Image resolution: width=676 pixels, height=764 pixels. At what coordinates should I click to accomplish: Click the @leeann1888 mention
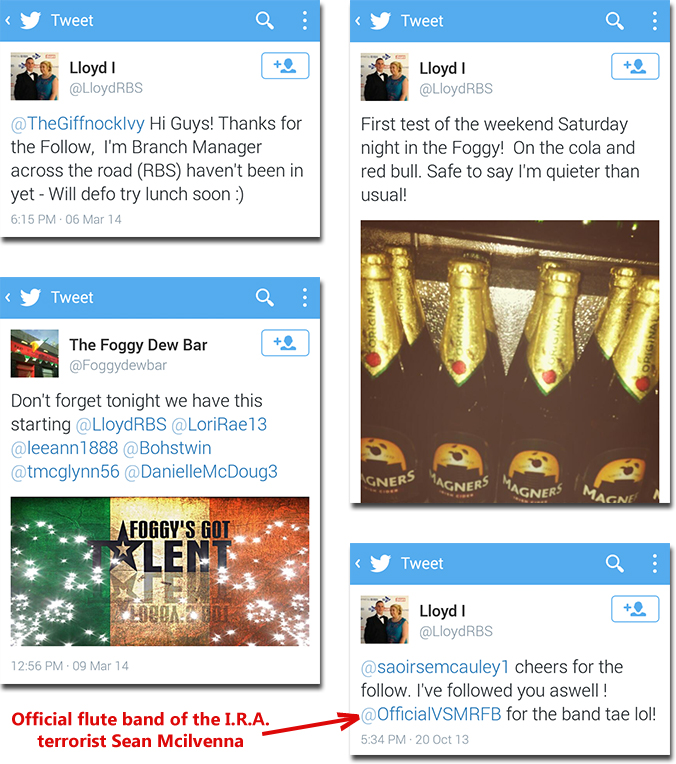[64, 448]
